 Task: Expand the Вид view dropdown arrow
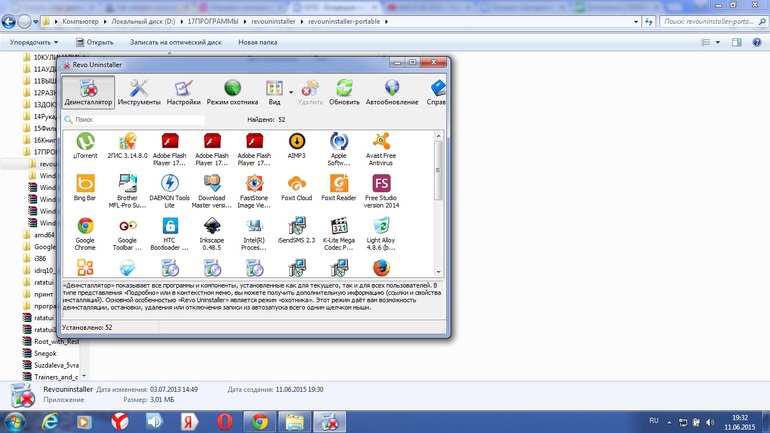tap(290, 92)
